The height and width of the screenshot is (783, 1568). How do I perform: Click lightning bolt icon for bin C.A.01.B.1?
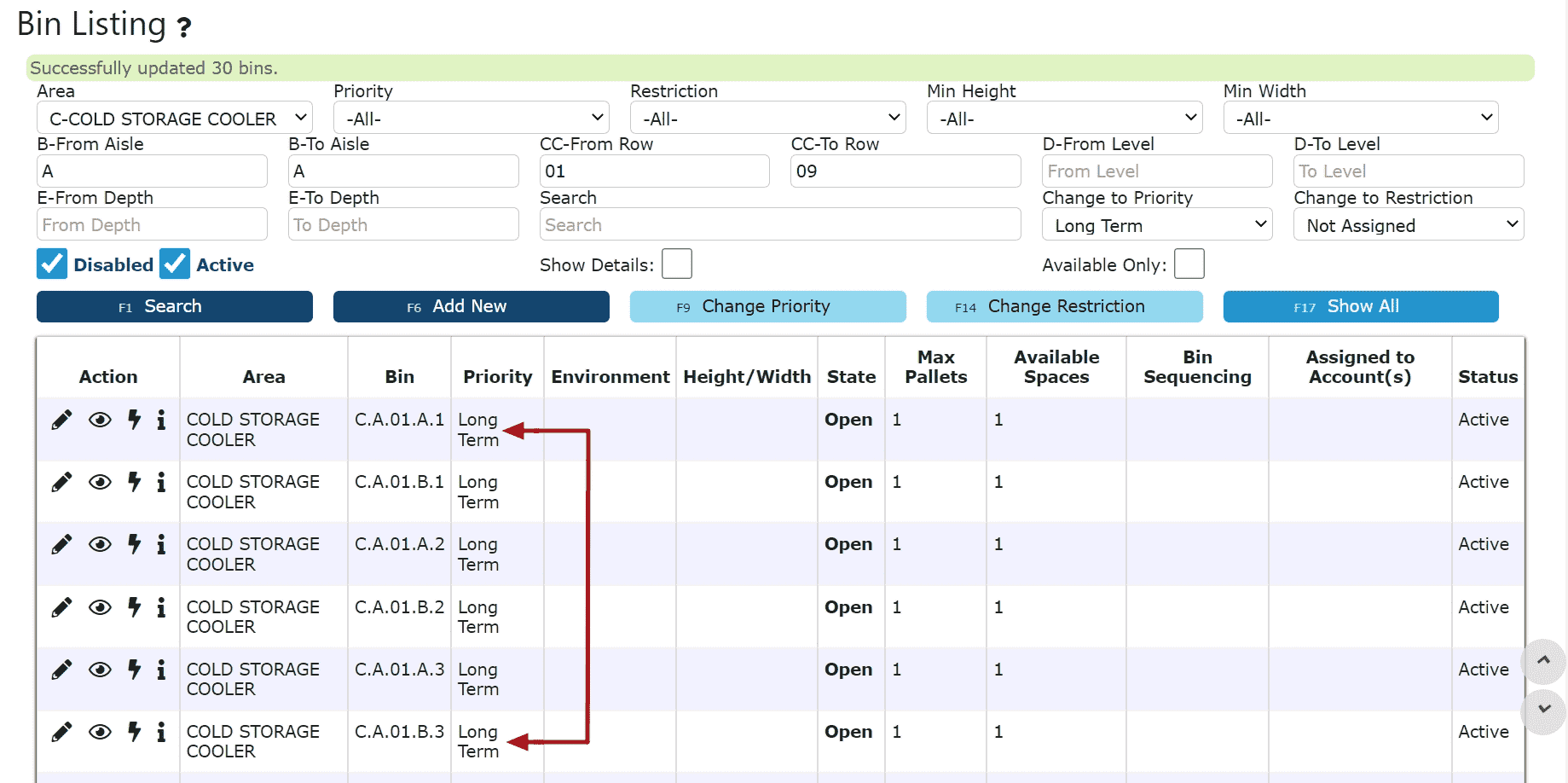click(x=134, y=481)
